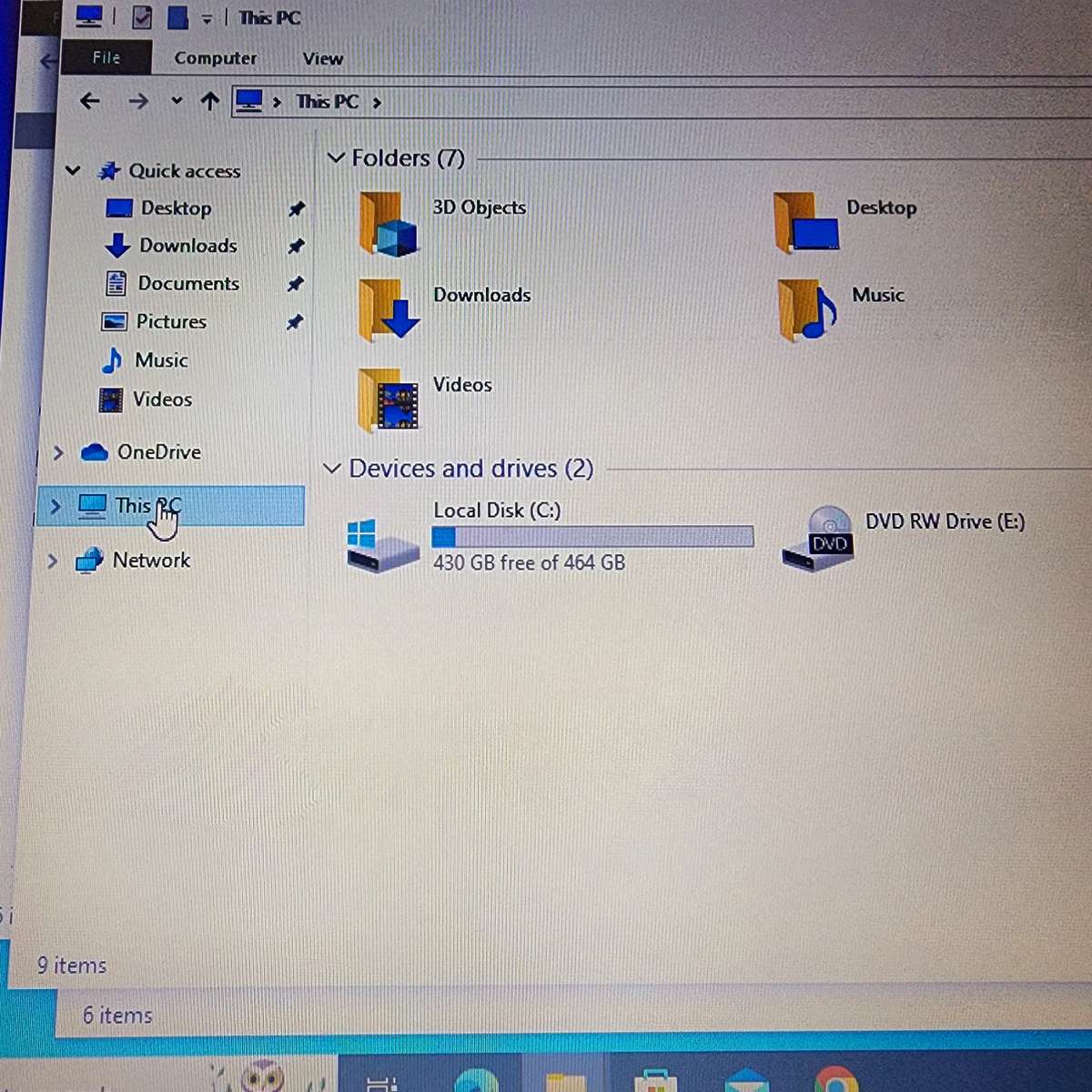
Task: Click the Back navigation arrow
Action: pos(89,101)
